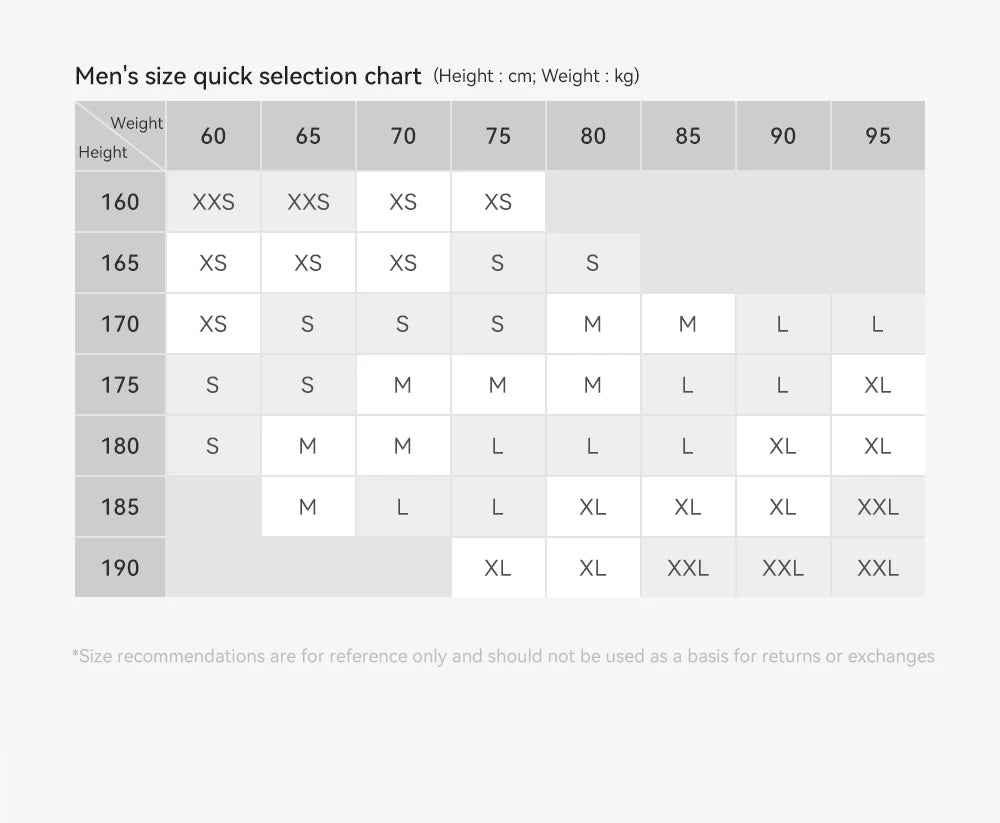The image size is (1000, 823).
Task: Click the Weight/Height corner header cell
Action: coord(120,137)
